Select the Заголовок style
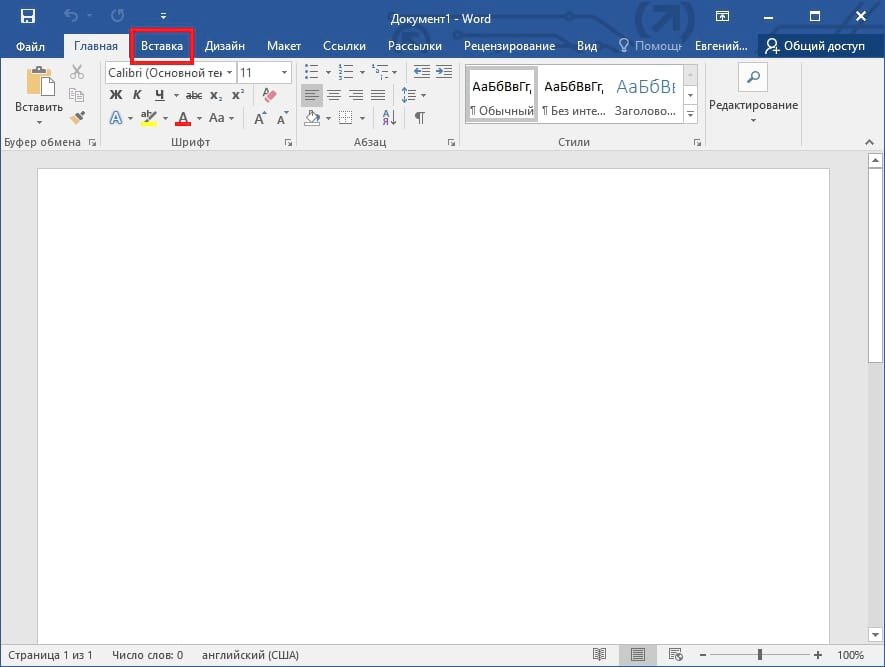The image size is (885, 667). coord(646,94)
